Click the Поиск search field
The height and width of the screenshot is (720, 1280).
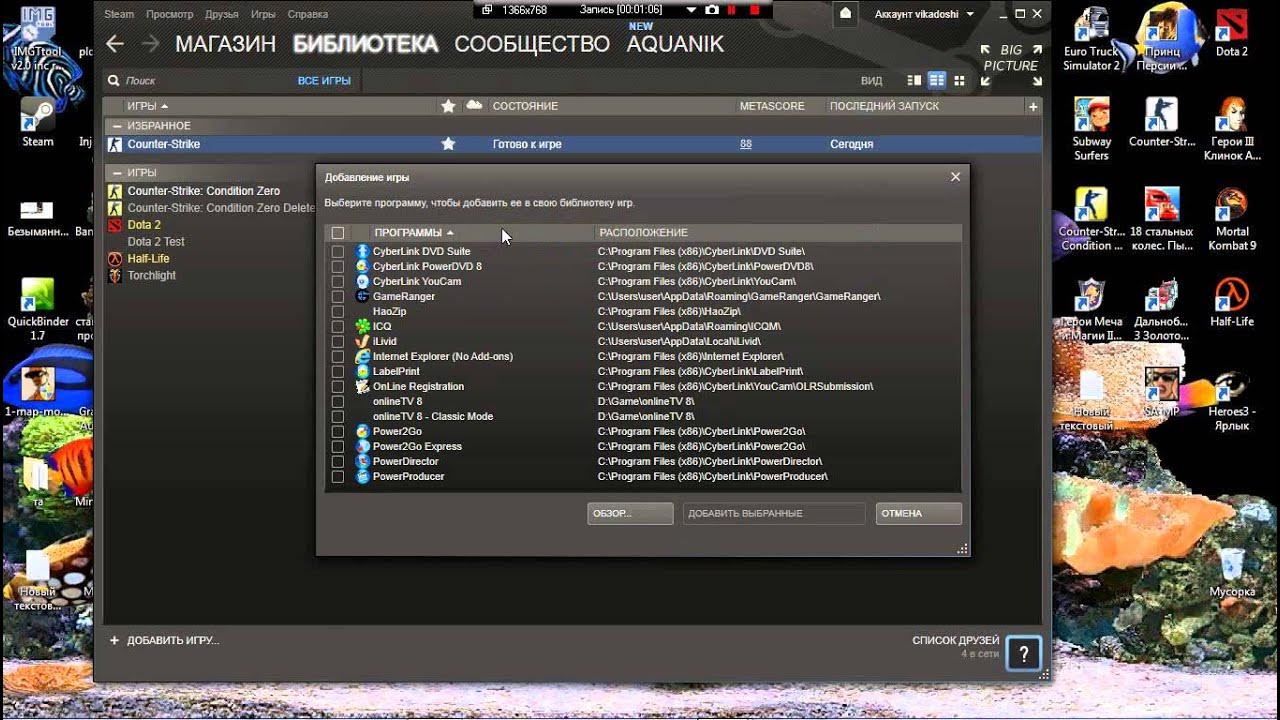pyautogui.click(x=200, y=80)
